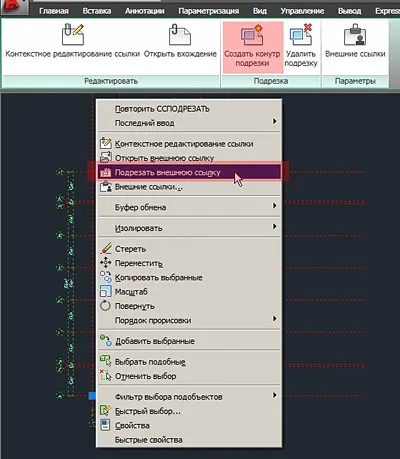Select Фильтр выбора подобъектов menu entry
400x459 pixels.
[189, 397]
